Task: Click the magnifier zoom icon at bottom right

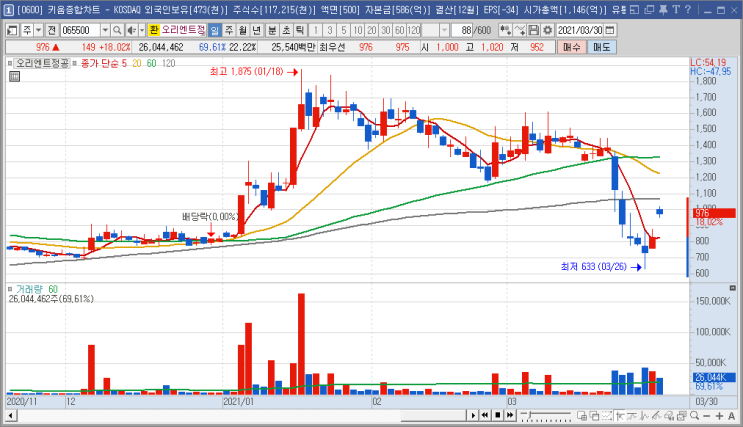Action: (694, 416)
